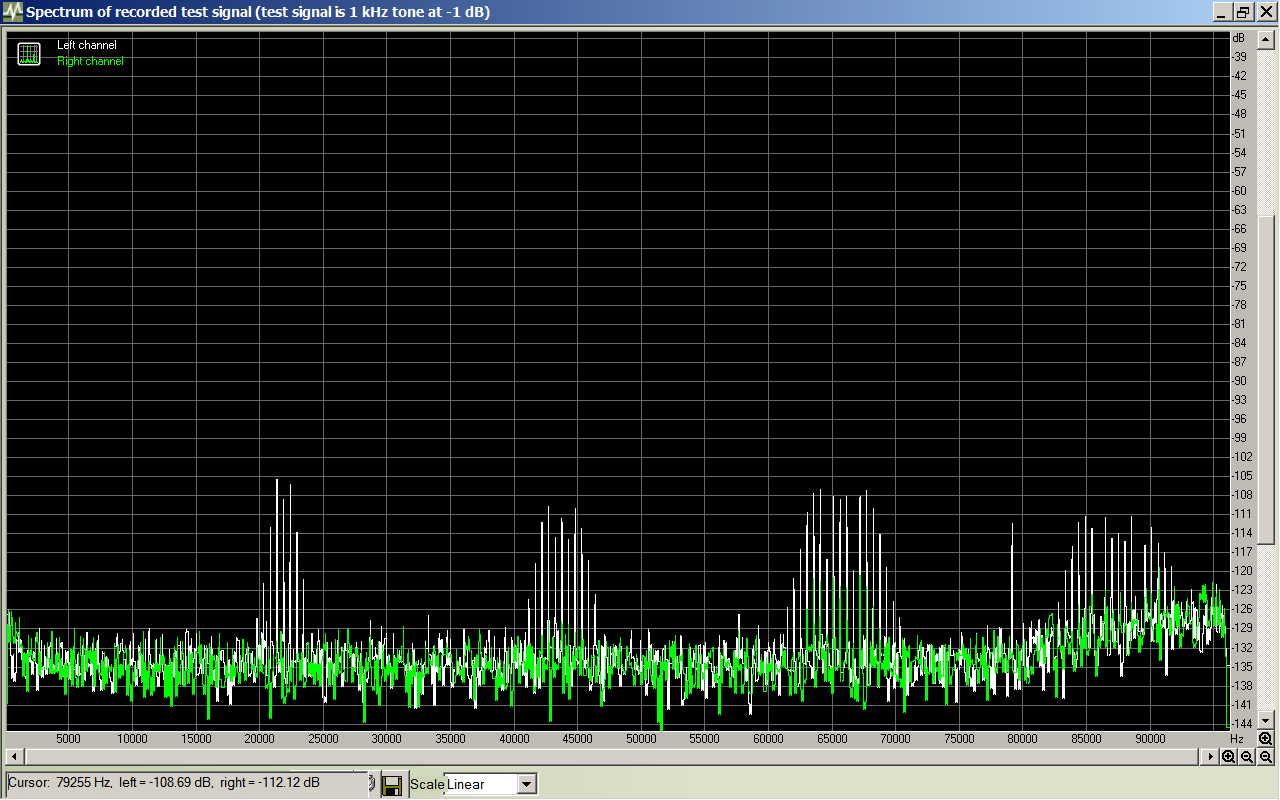Image resolution: width=1280 pixels, height=800 pixels.
Task: Zoom out on the horizontal frequency axis
Action: pos(1247,757)
